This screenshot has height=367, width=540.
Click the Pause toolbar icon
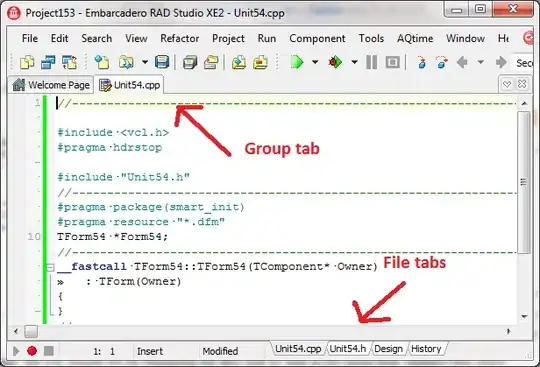pyautogui.click(x=371, y=62)
